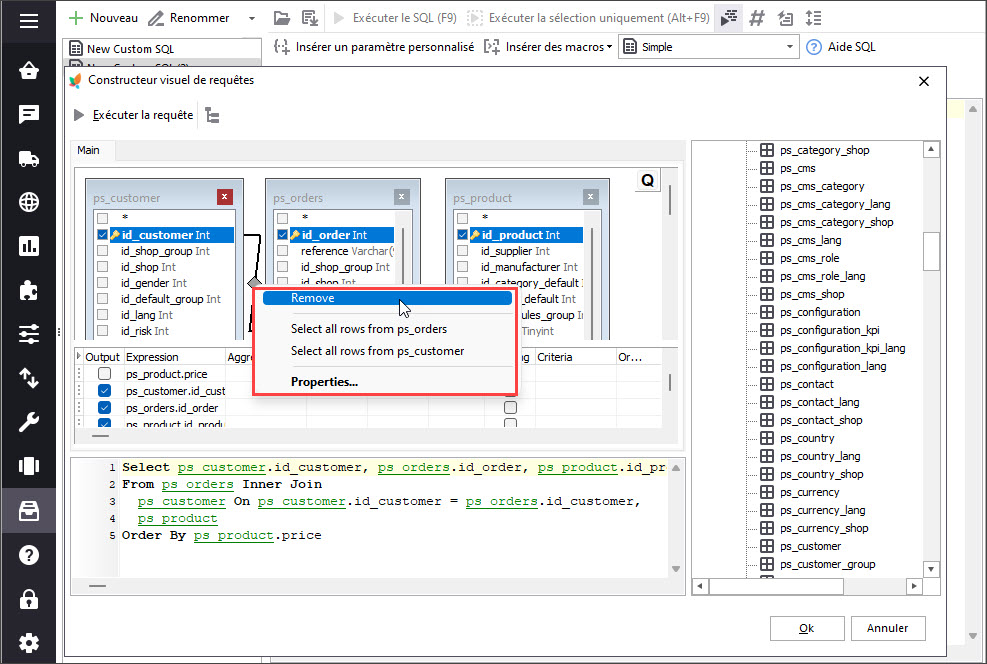987x664 pixels.
Task: Open the delivery truck sidebar icon
Action: tap(29, 159)
